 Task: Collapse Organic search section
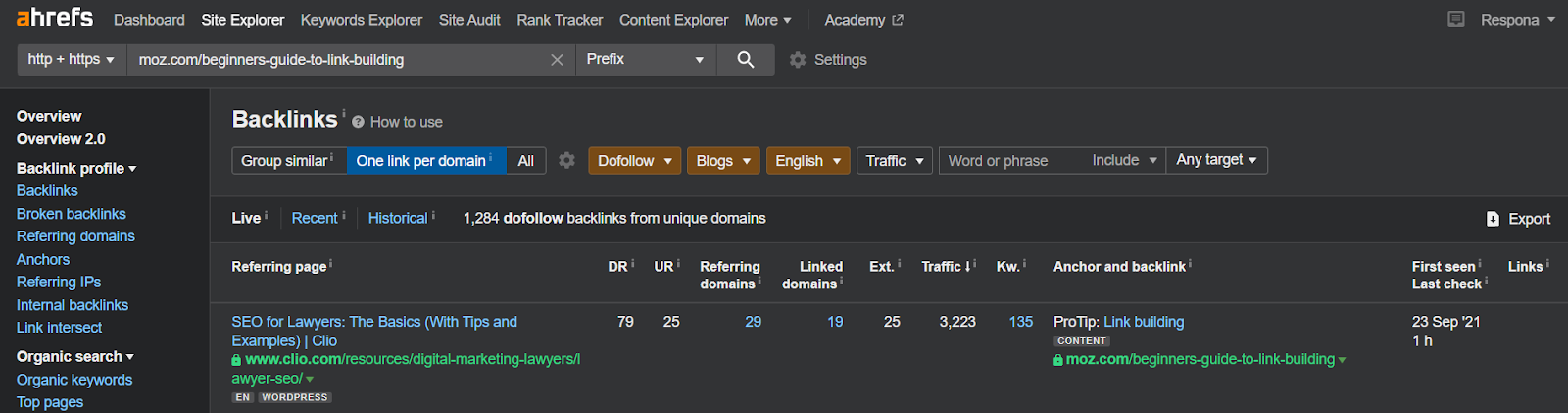(74, 356)
